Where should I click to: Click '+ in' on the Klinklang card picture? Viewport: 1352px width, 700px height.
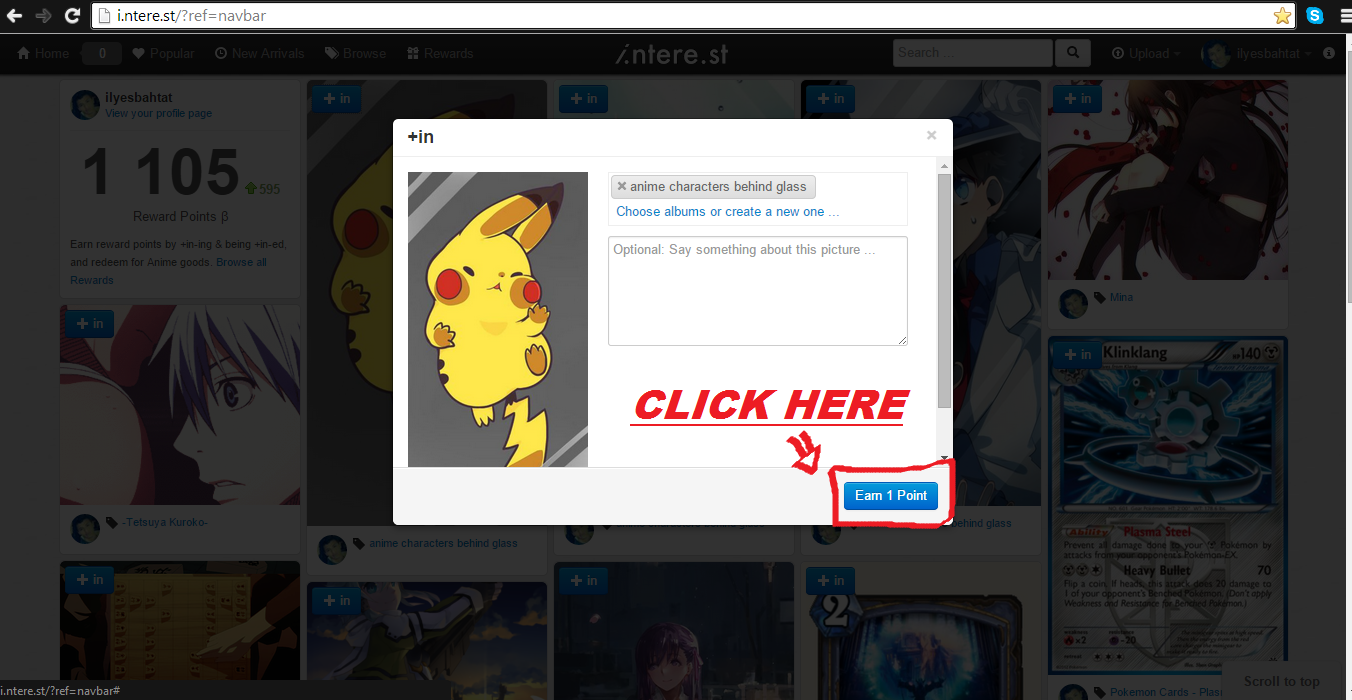click(x=1078, y=354)
